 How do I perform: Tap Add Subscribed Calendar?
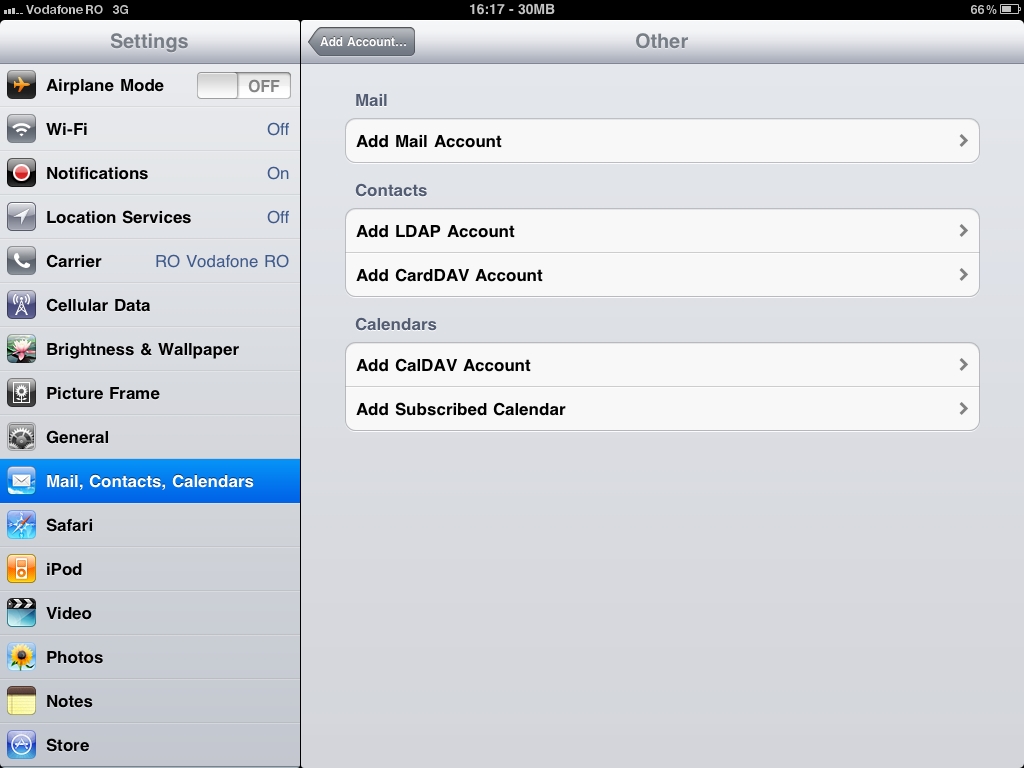coord(662,409)
